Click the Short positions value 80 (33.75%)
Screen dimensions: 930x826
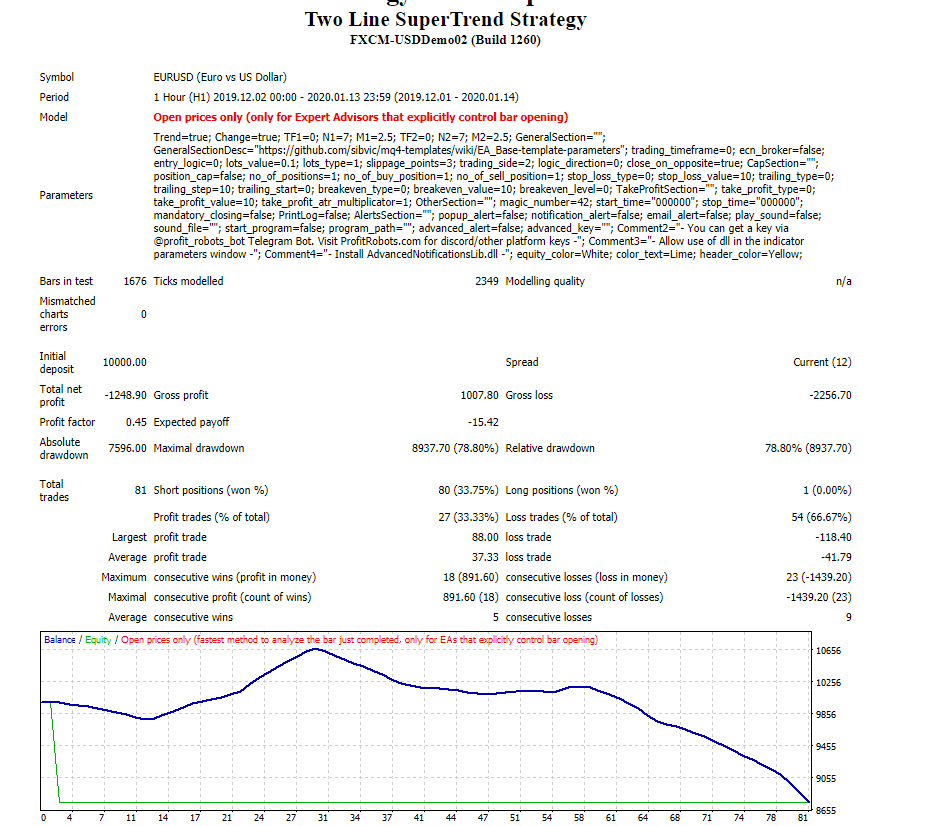(469, 490)
